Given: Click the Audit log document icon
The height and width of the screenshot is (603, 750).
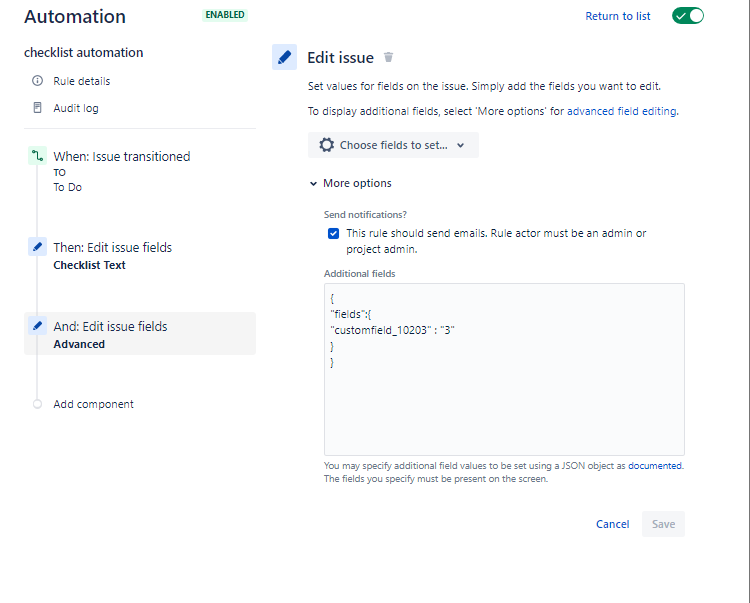Looking at the screenshot, I should 37,108.
